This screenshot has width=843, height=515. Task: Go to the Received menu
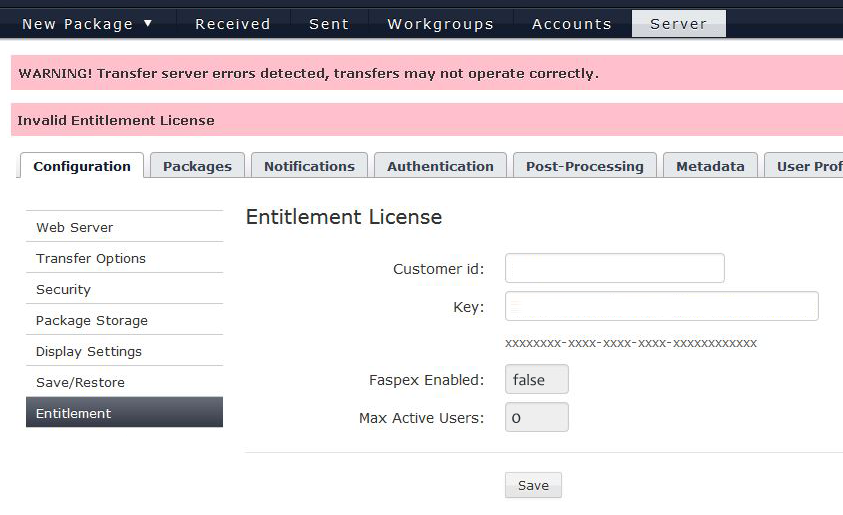[233, 24]
